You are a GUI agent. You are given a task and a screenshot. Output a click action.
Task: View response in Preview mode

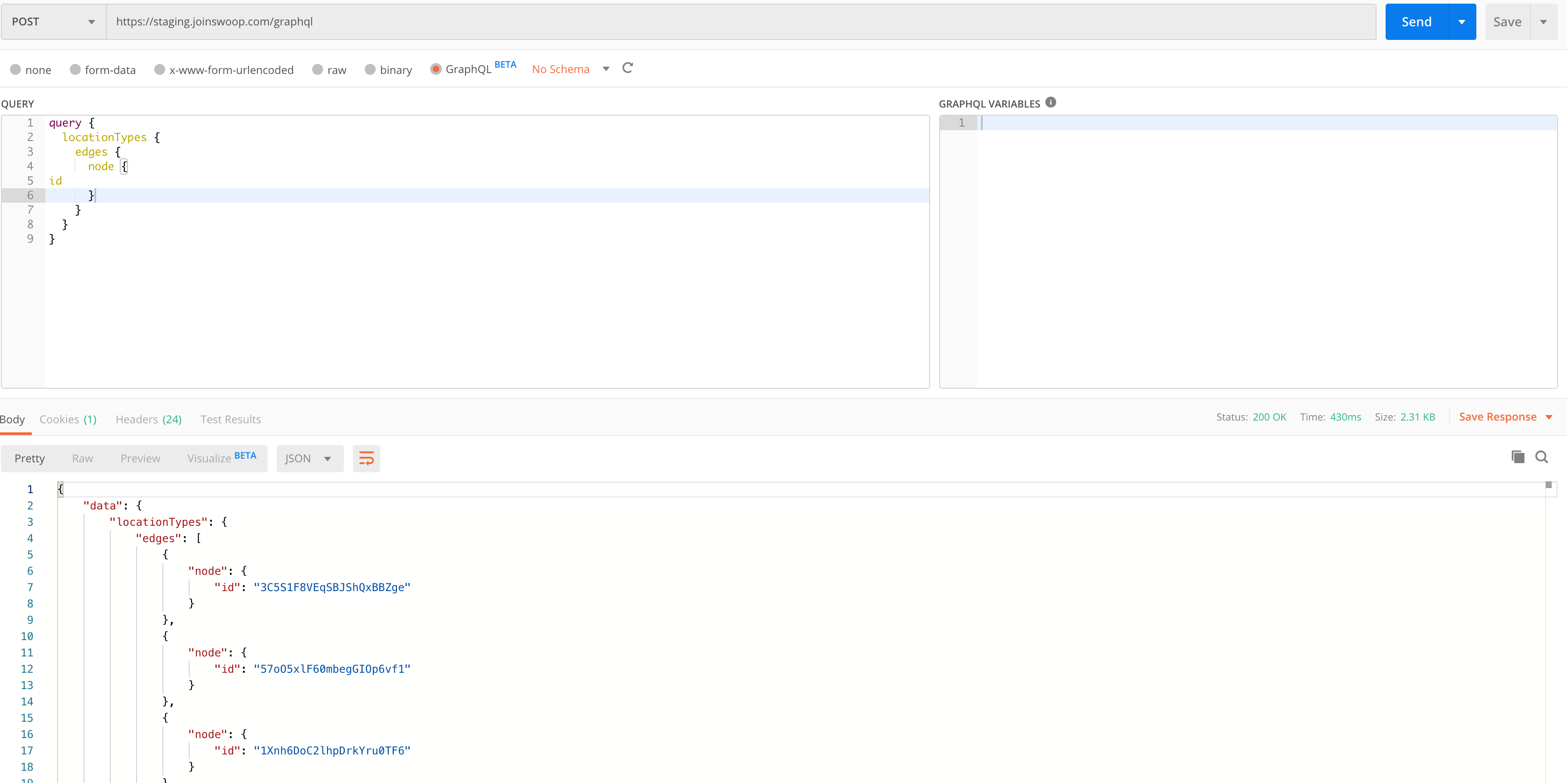point(140,458)
